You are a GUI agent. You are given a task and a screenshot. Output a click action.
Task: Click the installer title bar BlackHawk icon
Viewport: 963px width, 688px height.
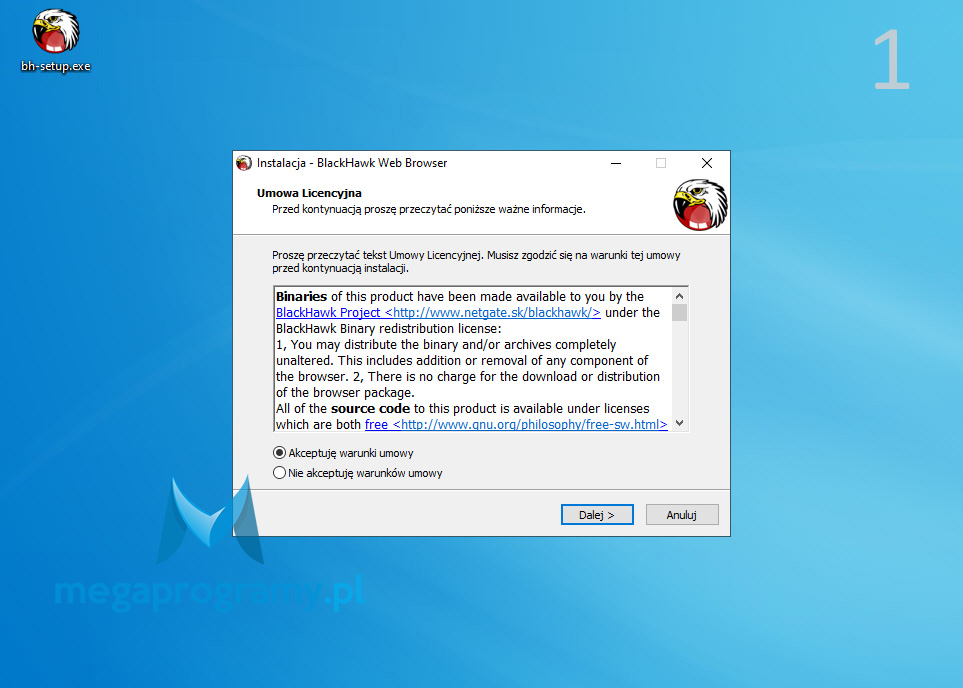click(244, 163)
